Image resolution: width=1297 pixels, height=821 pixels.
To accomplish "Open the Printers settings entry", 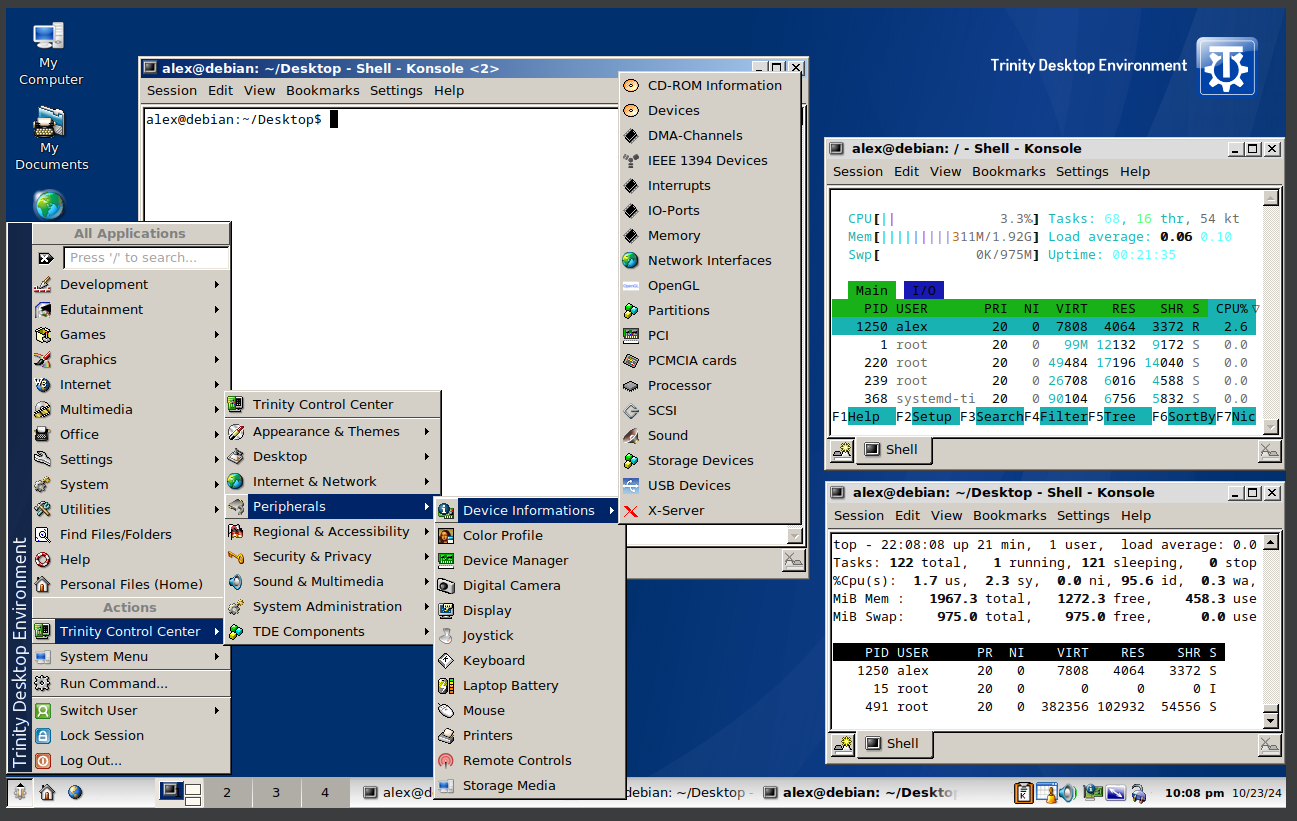I will tap(487, 736).
